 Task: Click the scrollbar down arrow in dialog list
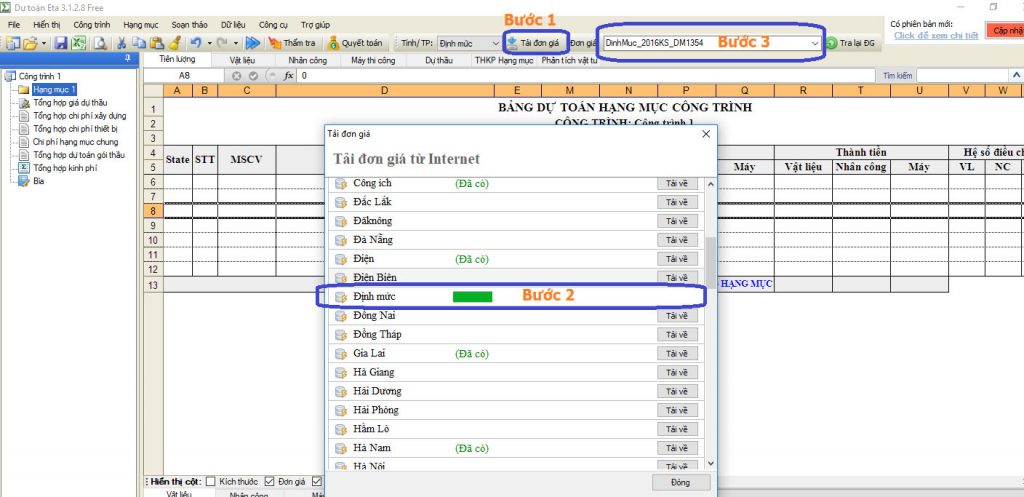tap(711, 462)
